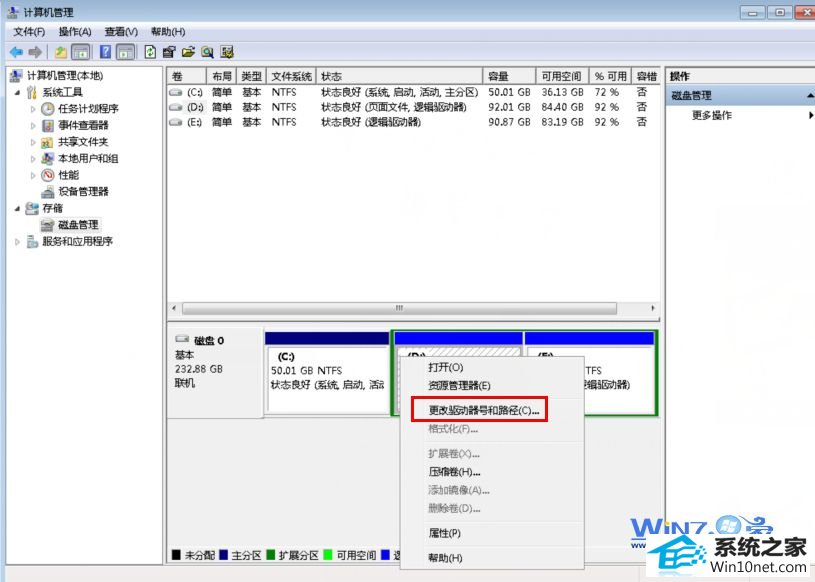Click the 可用空间 column header
Viewport: 815px width, 582px height.
pos(562,76)
